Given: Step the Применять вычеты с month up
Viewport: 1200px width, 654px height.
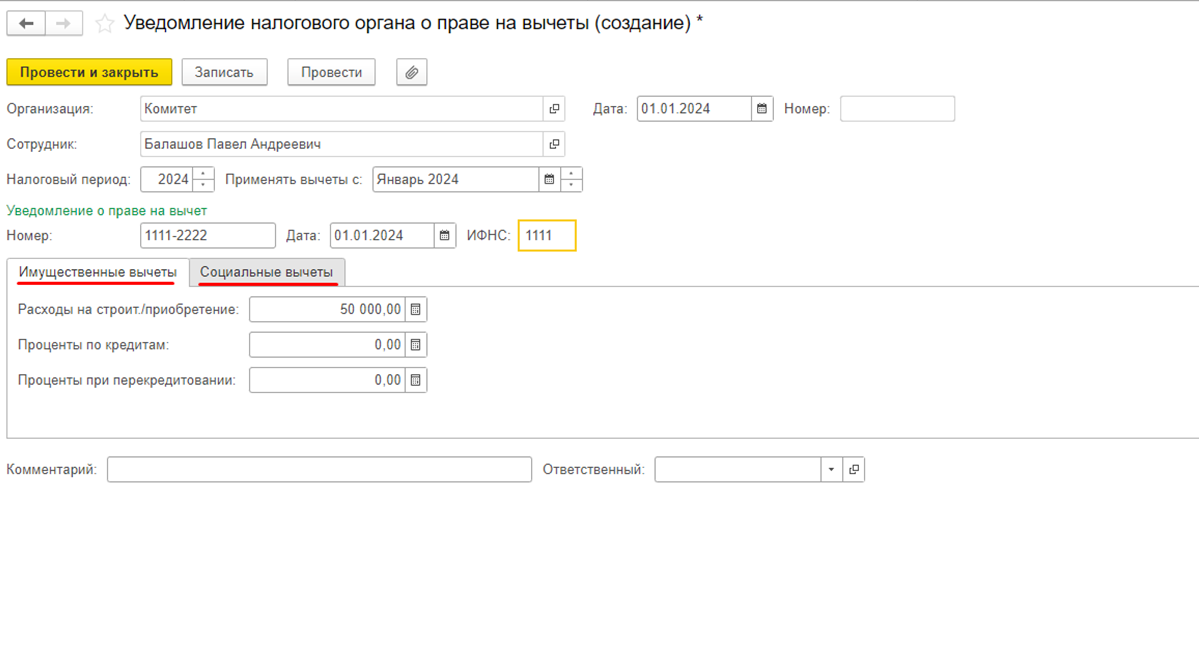Looking at the screenshot, I should tap(571, 175).
